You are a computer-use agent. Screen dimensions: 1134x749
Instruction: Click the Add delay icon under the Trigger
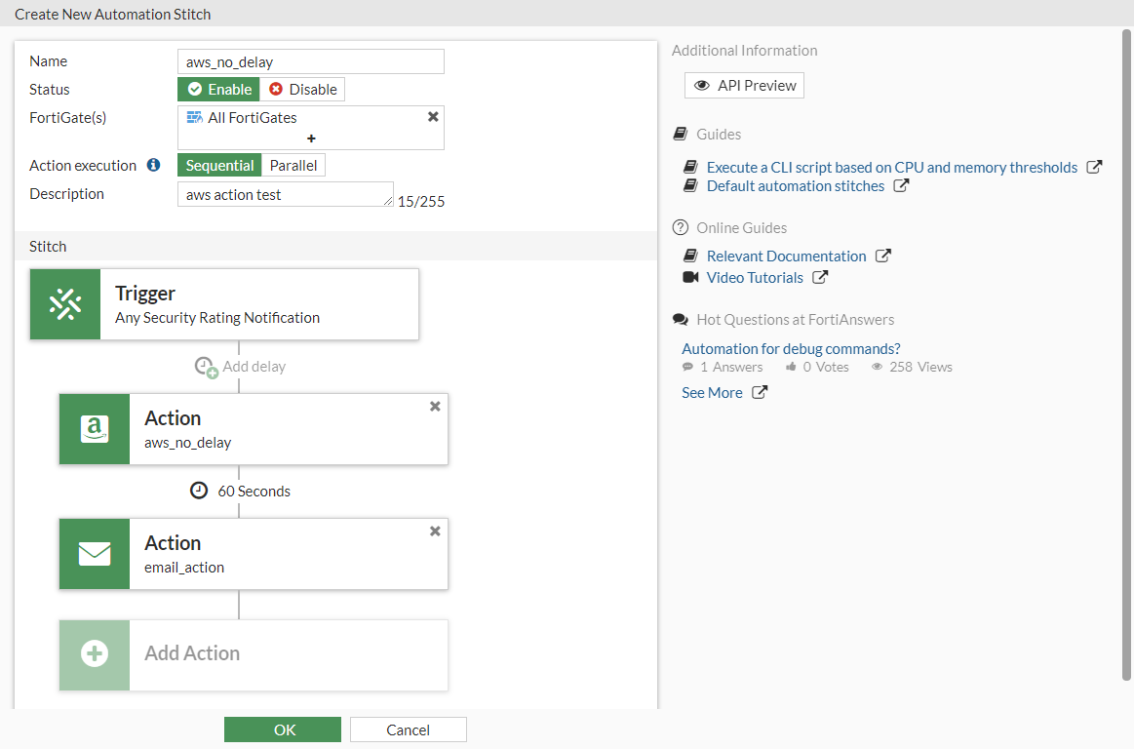click(206, 368)
